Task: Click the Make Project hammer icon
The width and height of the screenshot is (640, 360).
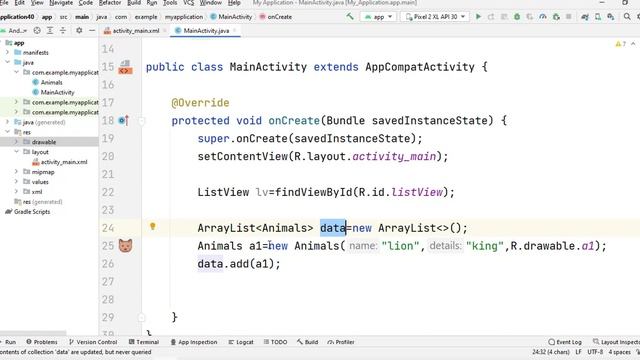Action: coord(350,17)
